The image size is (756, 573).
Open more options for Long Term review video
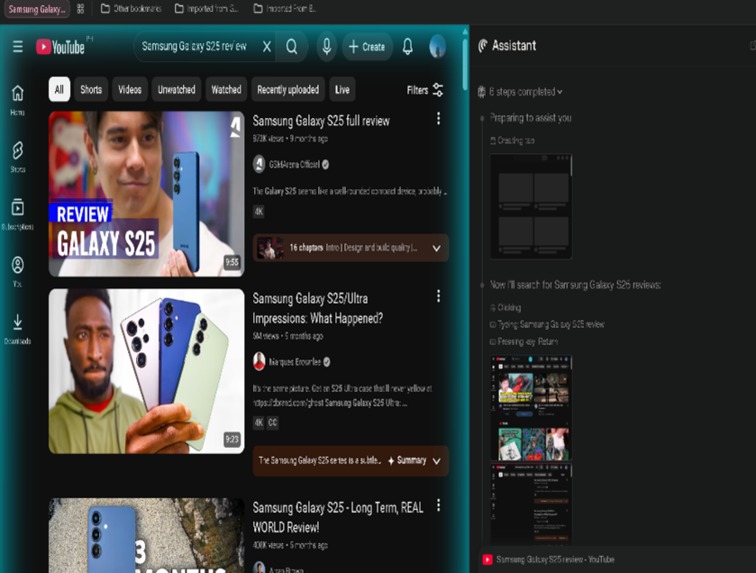(438, 505)
